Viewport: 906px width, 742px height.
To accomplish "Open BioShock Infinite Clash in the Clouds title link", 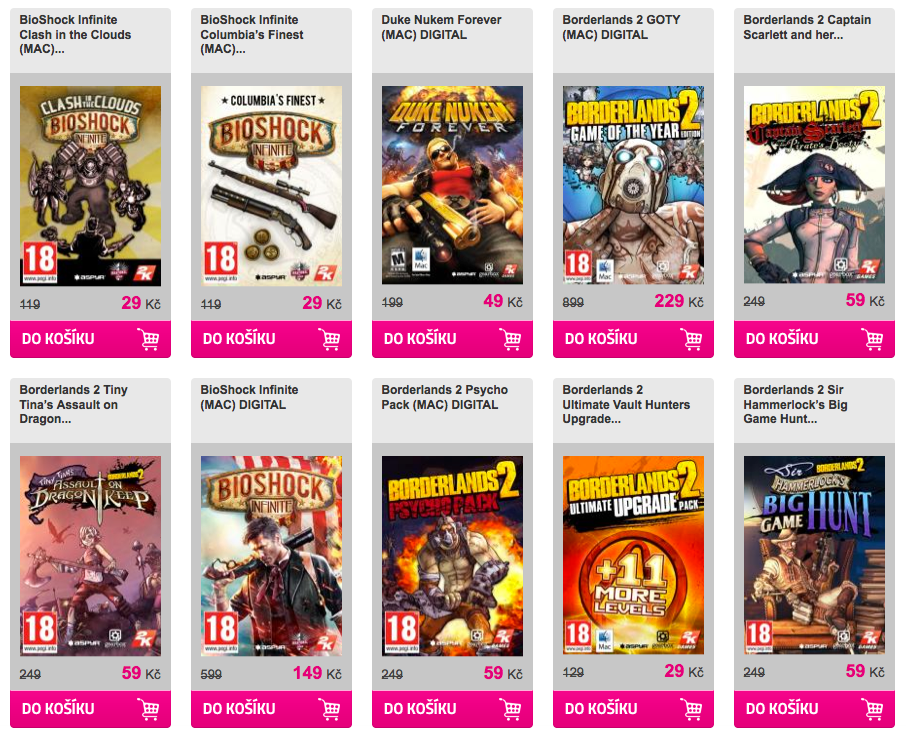I will (75, 34).
